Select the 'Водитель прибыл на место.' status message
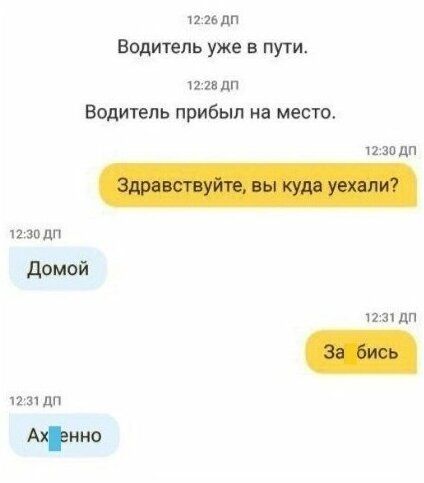This screenshot has height=483, width=424. click(210, 112)
